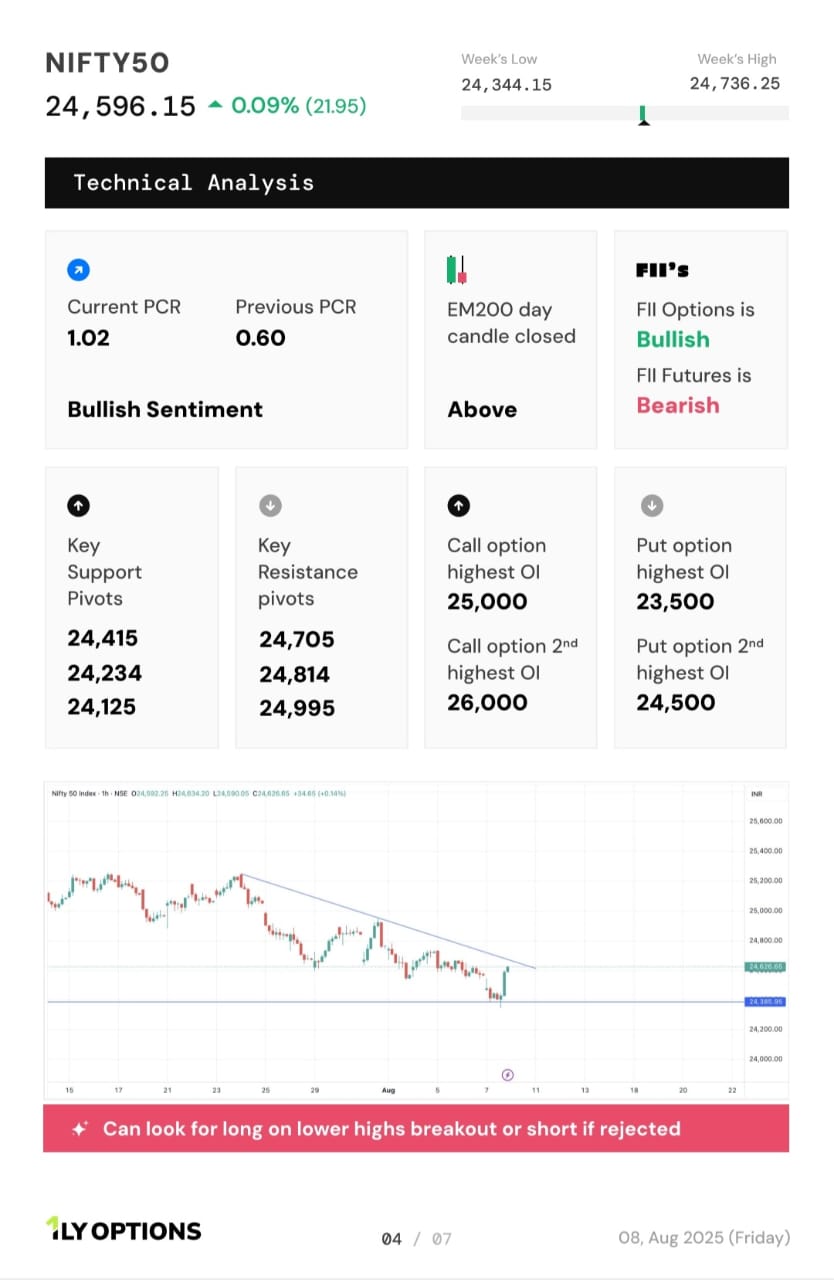Click the blue arrow icon above Current PCR
Viewport: 834px width, 1280px height.
coord(78,269)
